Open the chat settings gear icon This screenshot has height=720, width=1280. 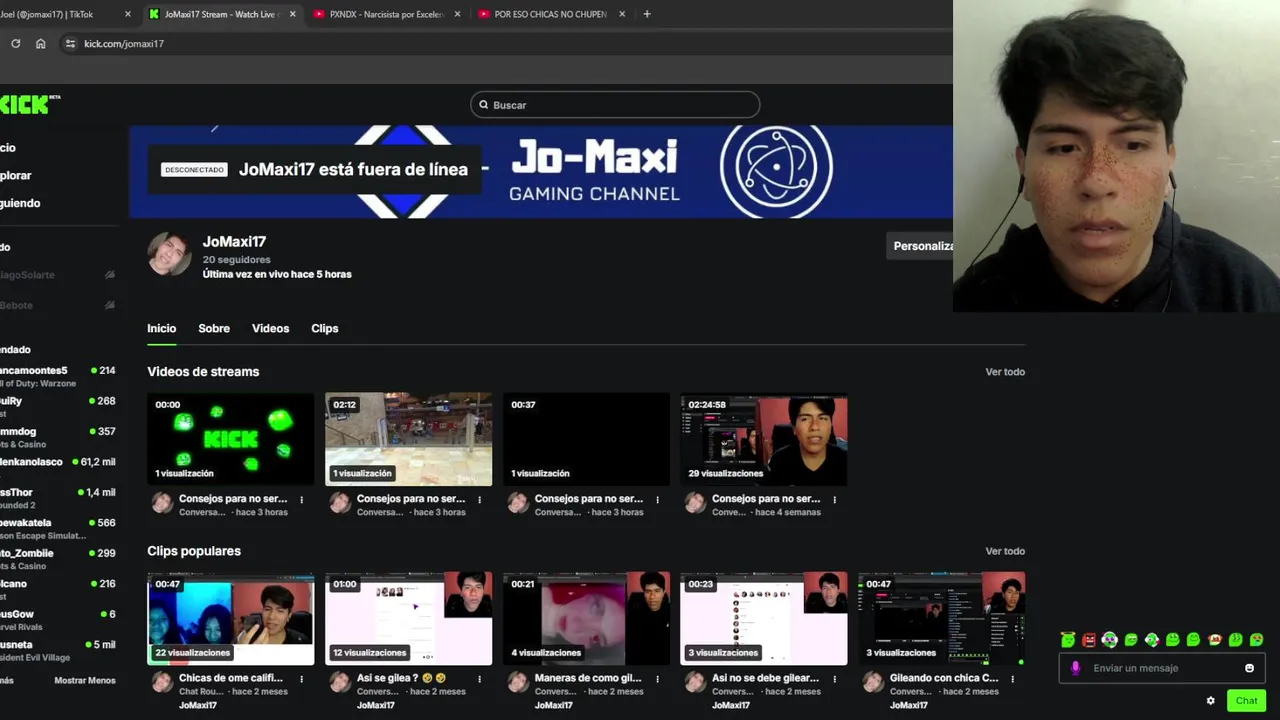(x=1210, y=701)
